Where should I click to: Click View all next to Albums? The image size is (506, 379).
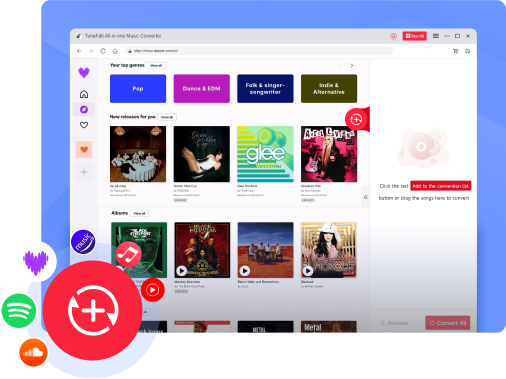(139, 213)
